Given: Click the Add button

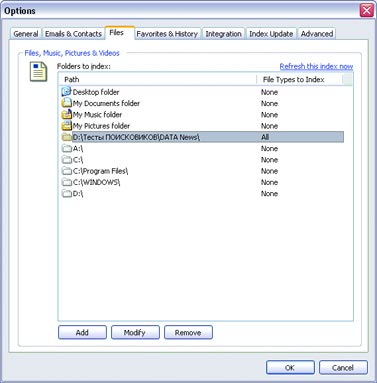Looking at the screenshot, I should 82,332.
